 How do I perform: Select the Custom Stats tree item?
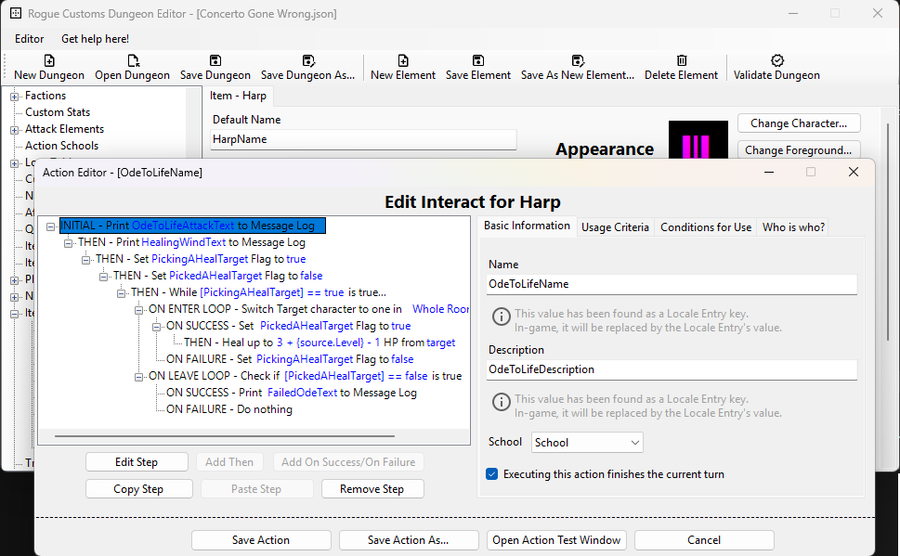pos(57,112)
